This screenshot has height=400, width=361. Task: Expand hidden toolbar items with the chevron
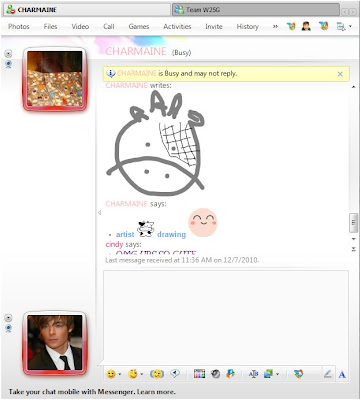point(275,27)
